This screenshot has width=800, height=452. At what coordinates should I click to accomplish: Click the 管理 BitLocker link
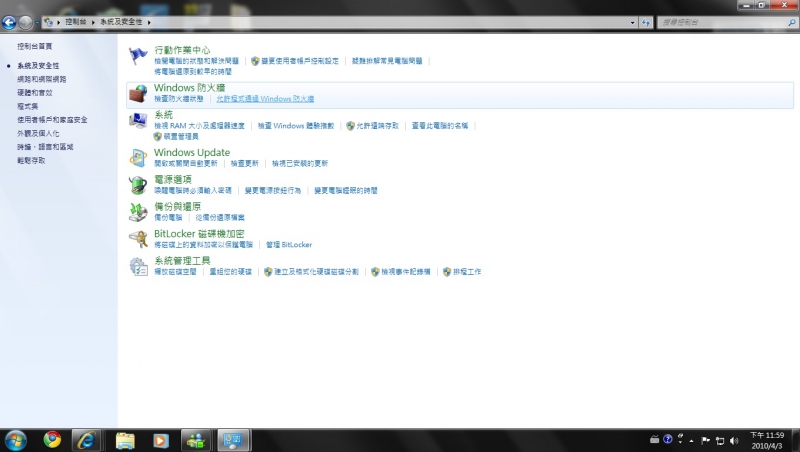click(x=289, y=244)
